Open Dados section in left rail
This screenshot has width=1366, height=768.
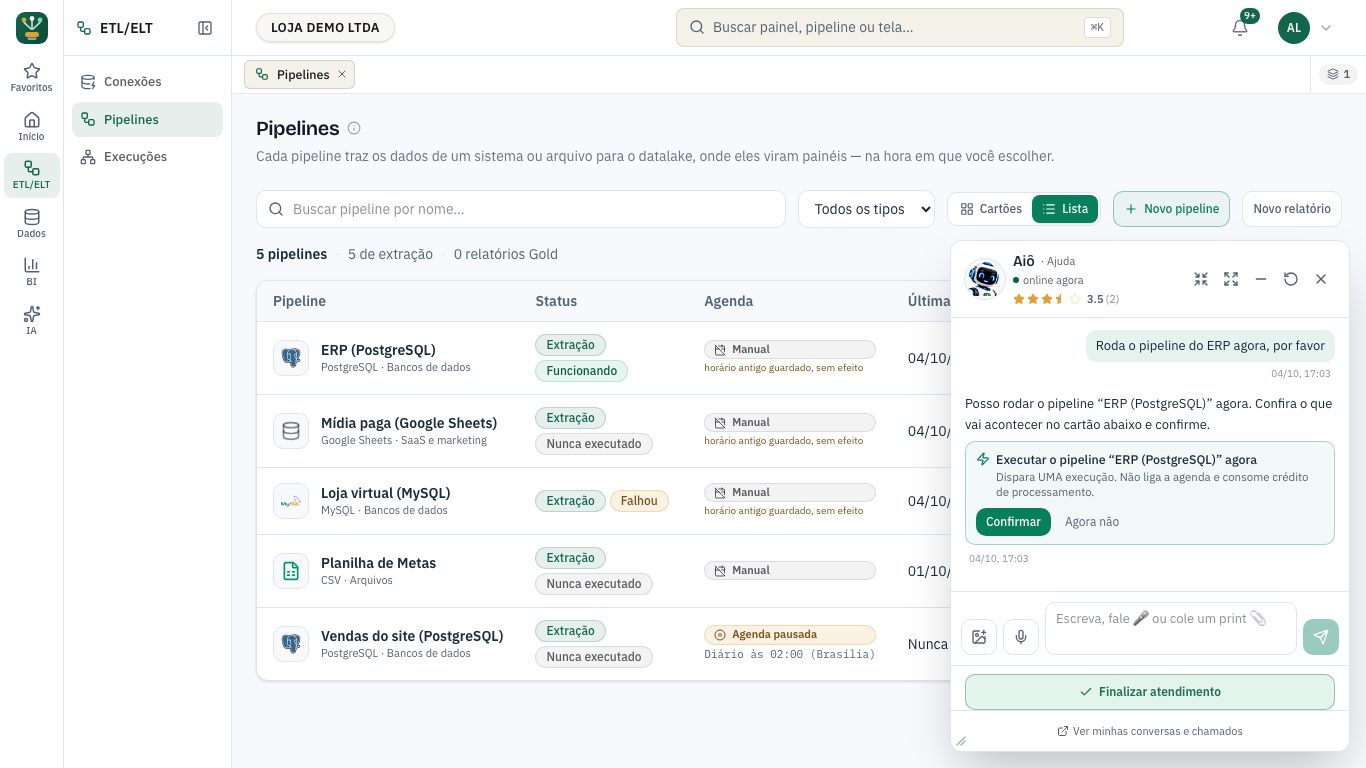(x=32, y=224)
